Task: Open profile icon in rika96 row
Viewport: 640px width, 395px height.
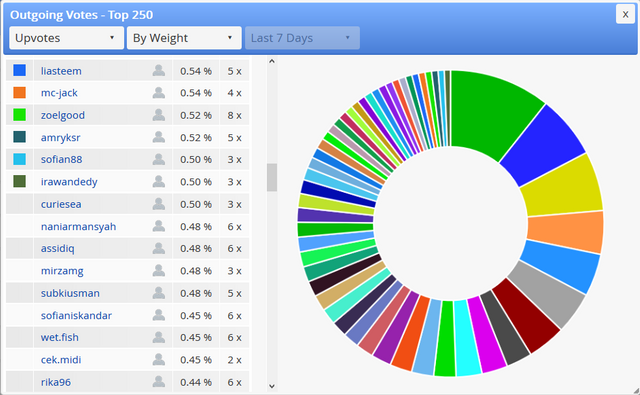Action: (x=159, y=382)
